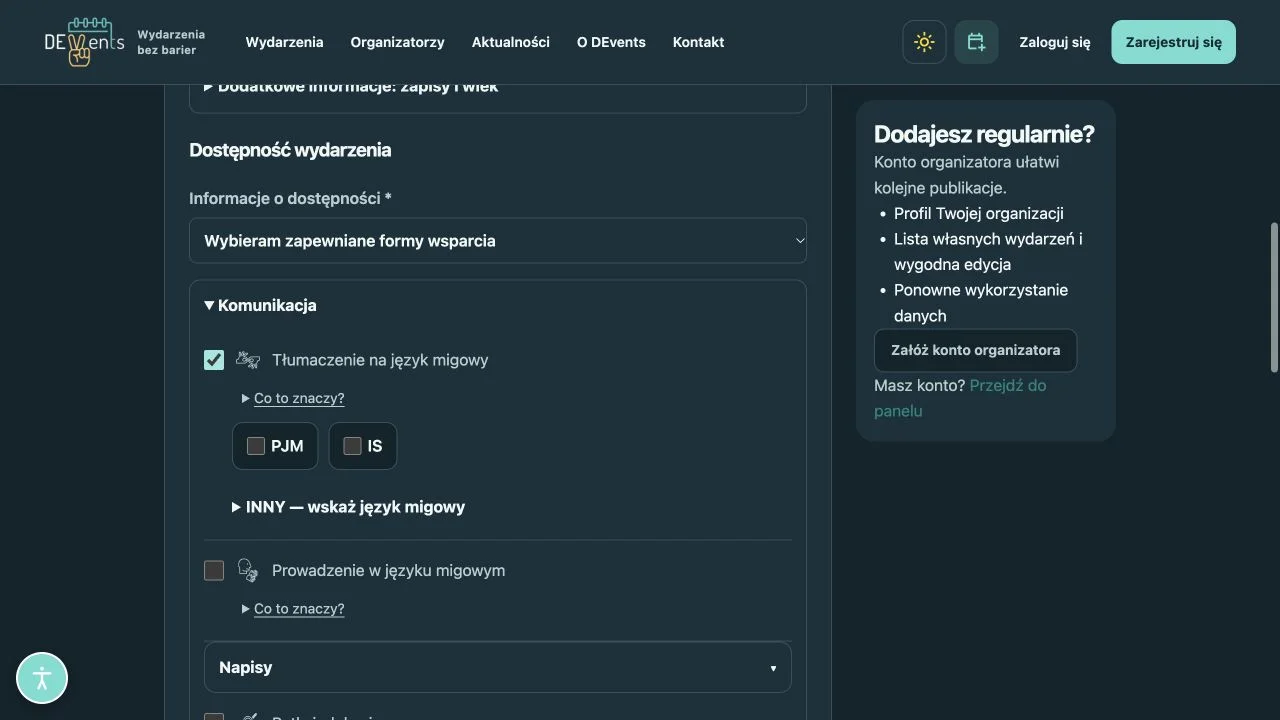Enable Prowadzenie w języku migowym checkbox
This screenshot has width=1280, height=720.
(214, 570)
